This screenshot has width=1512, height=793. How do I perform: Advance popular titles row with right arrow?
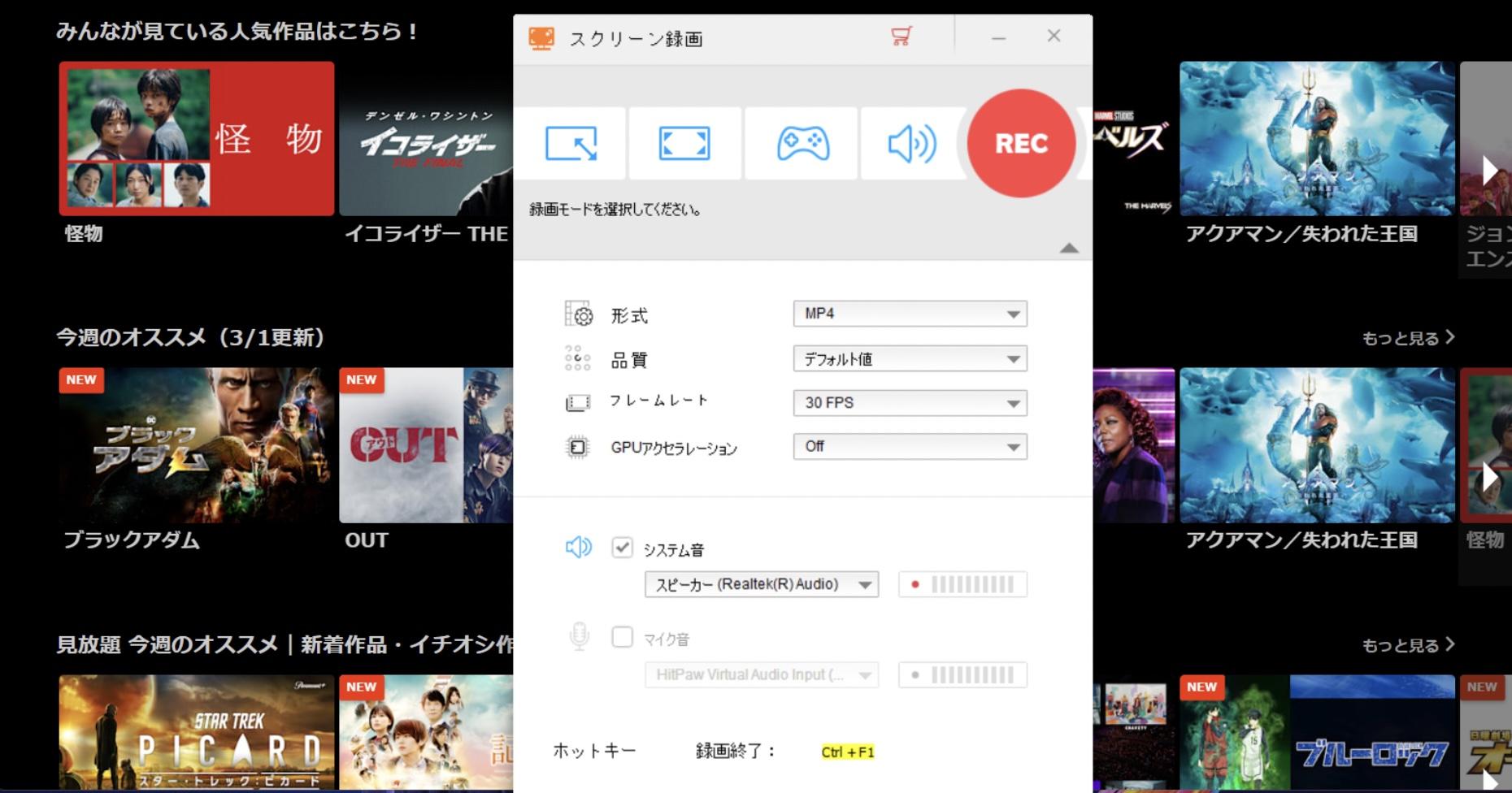1490,171
